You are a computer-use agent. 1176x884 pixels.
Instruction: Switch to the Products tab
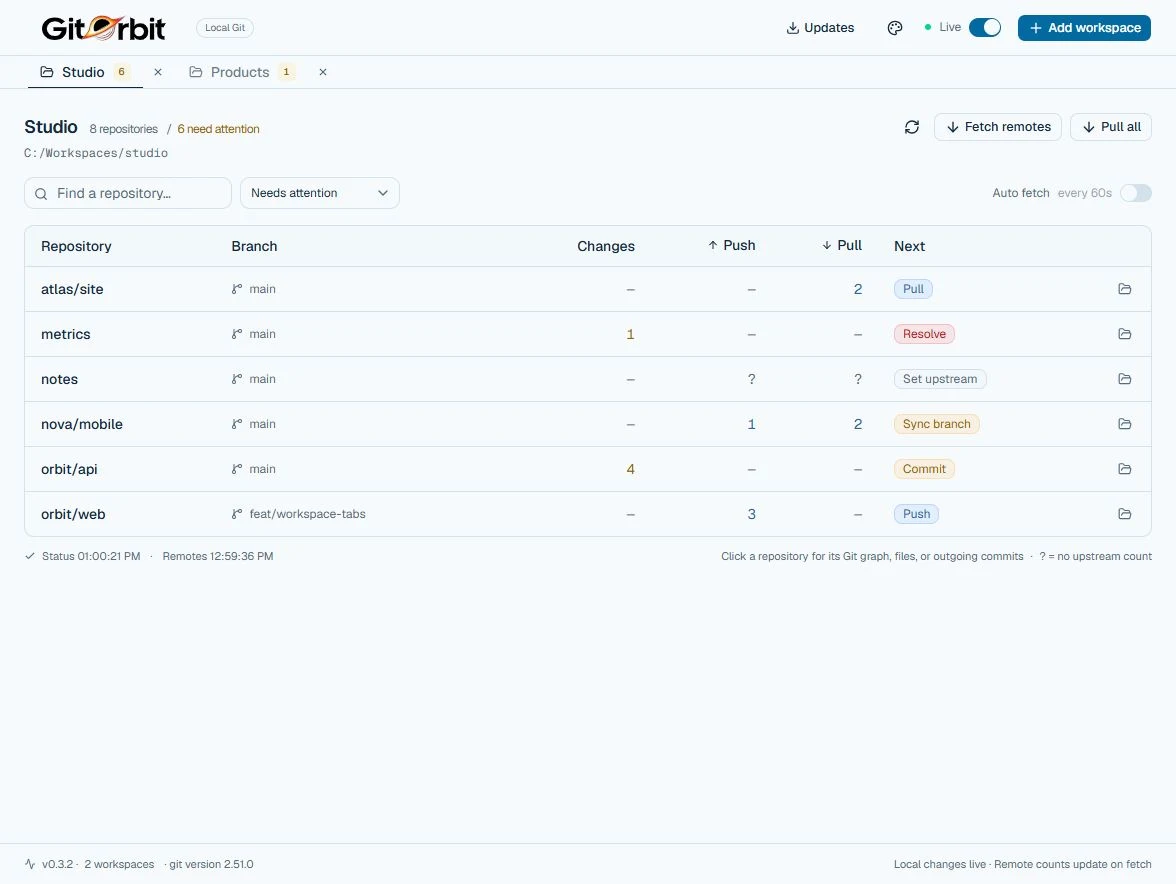[240, 72]
